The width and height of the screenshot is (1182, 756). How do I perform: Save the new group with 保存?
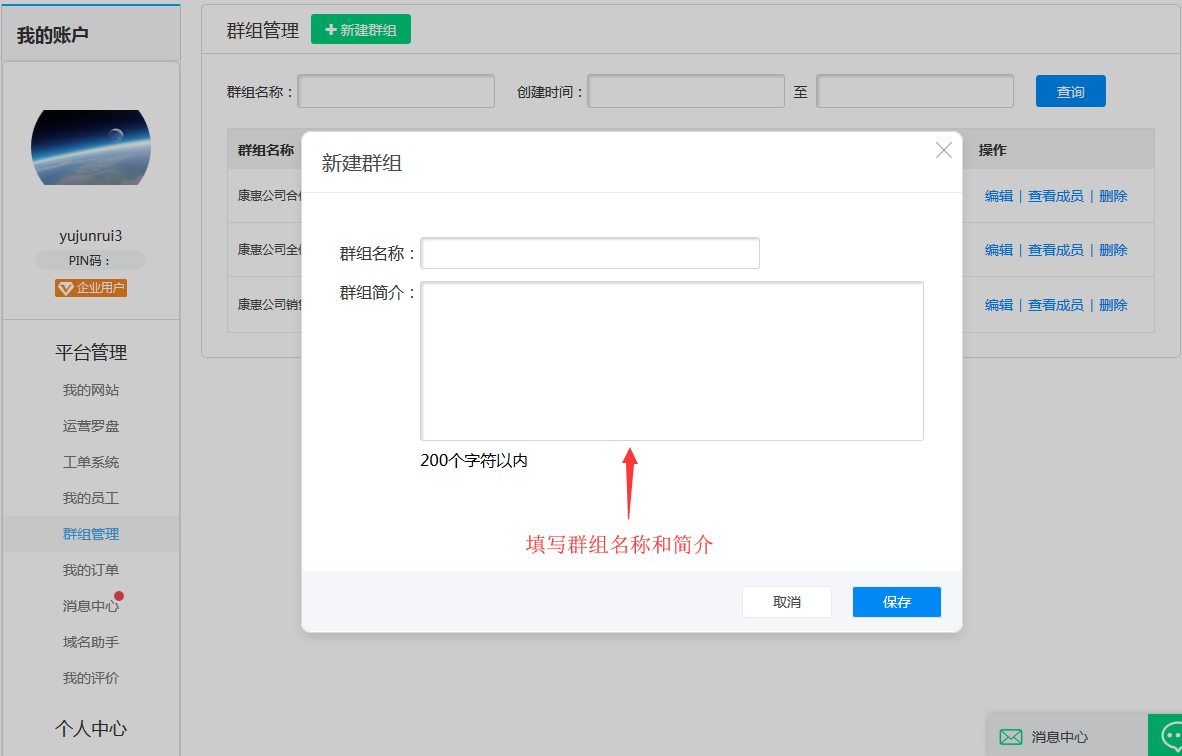pyautogui.click(x=896, y=601)
